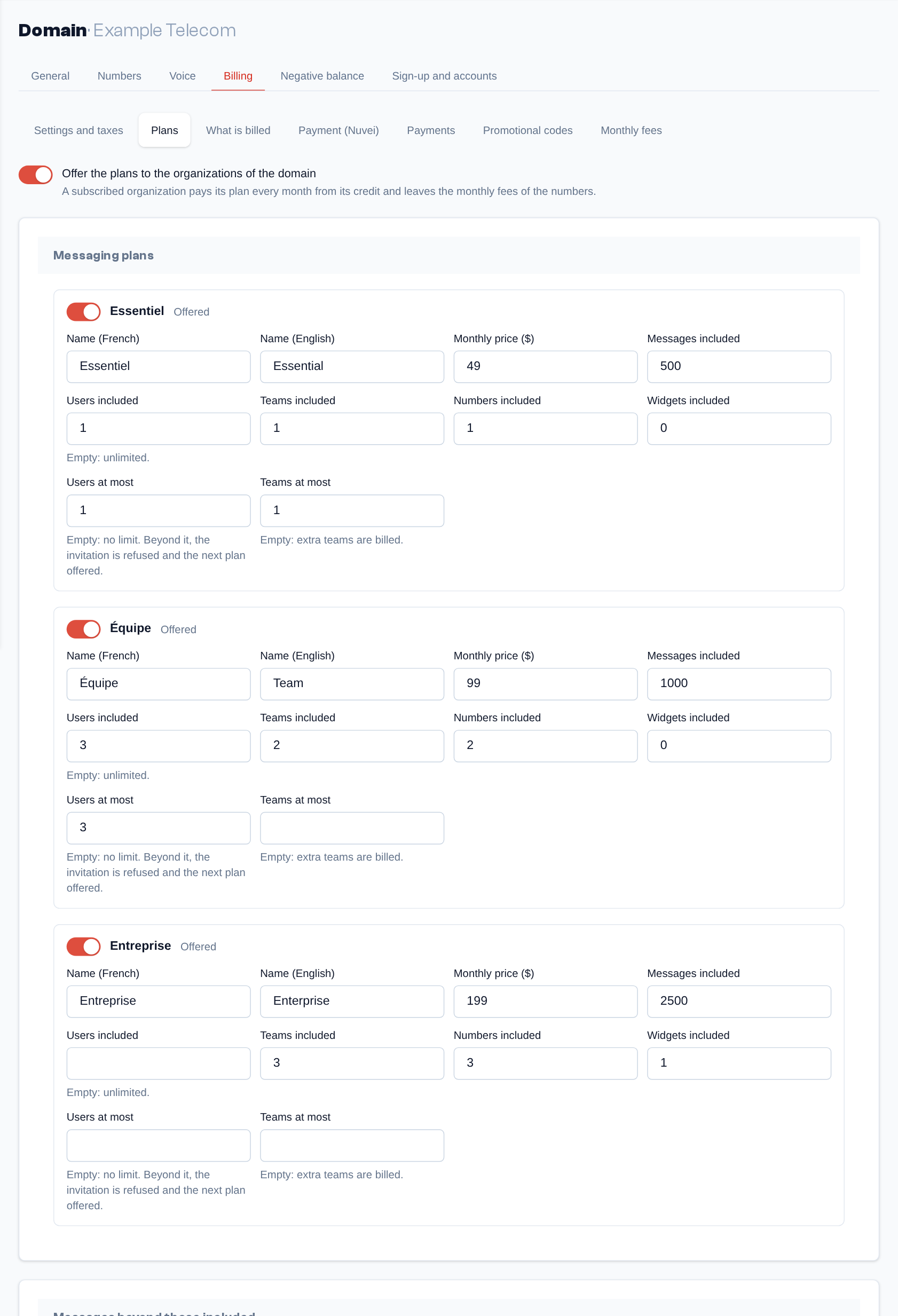Click Entreprise Widgets included field showing 1

click(x=739, y=1063)
